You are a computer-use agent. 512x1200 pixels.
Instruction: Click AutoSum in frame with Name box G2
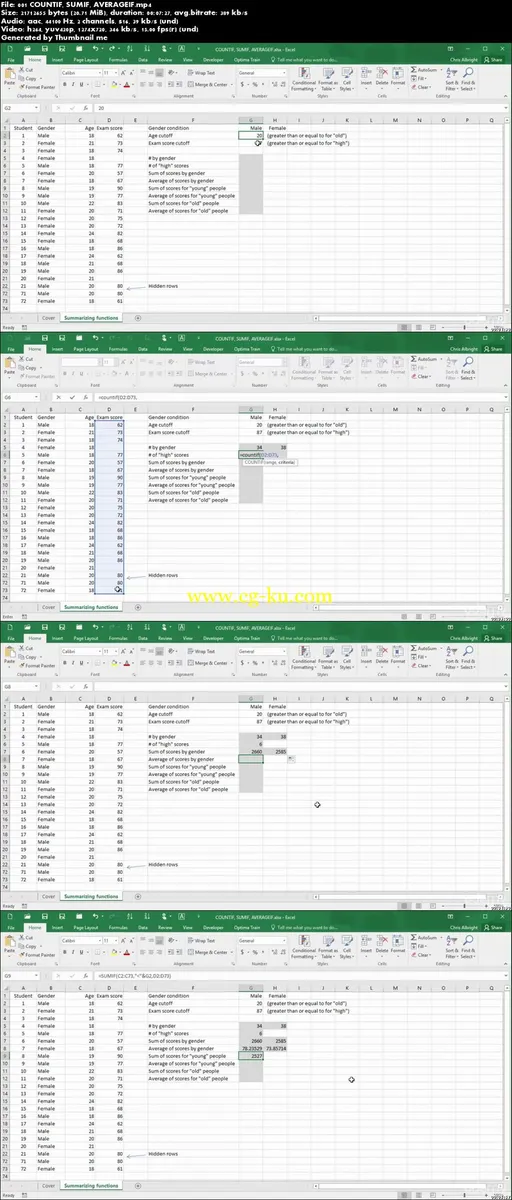[x=426, y=69]
